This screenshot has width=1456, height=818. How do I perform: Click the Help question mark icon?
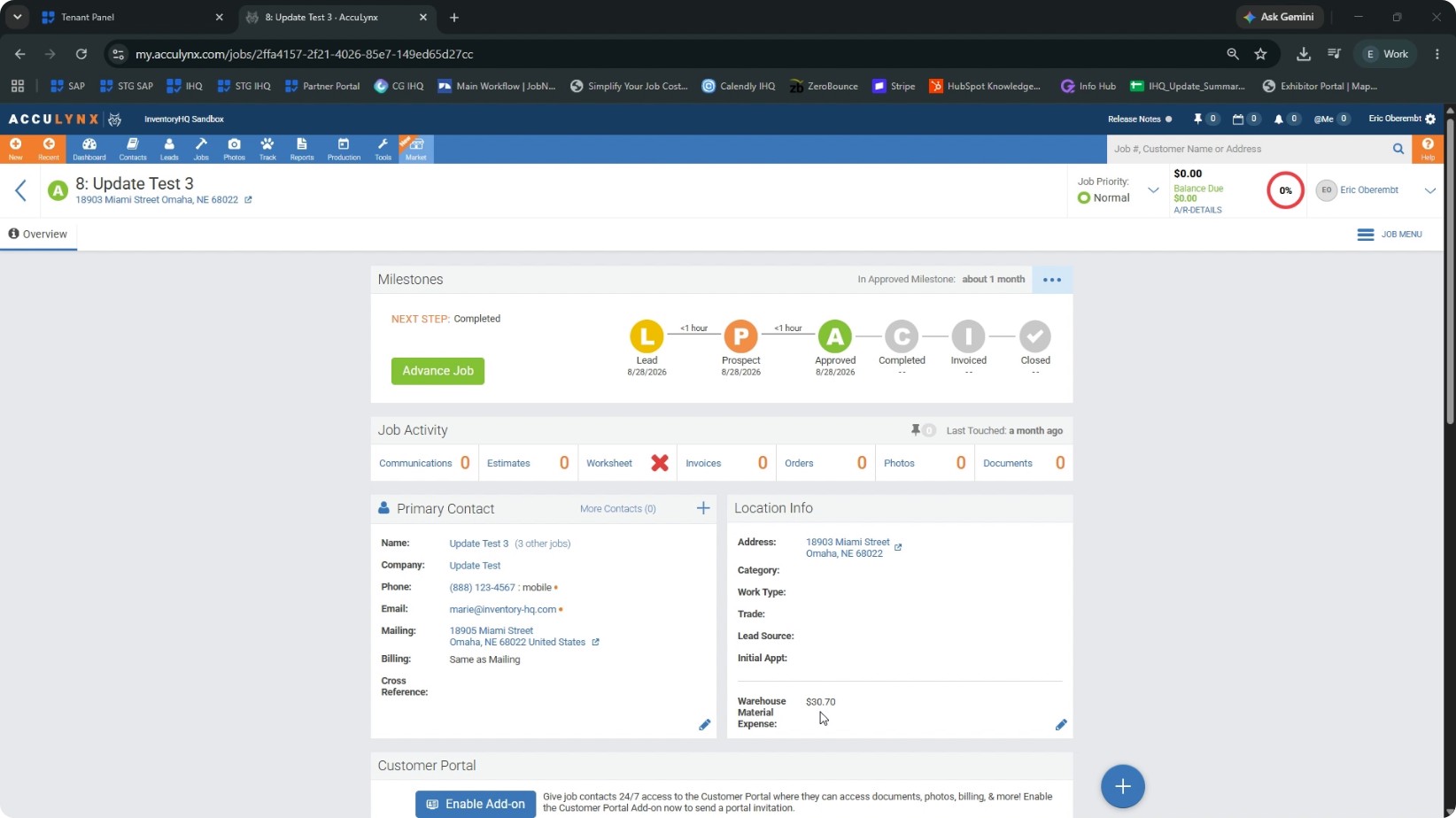point(1428,149)
